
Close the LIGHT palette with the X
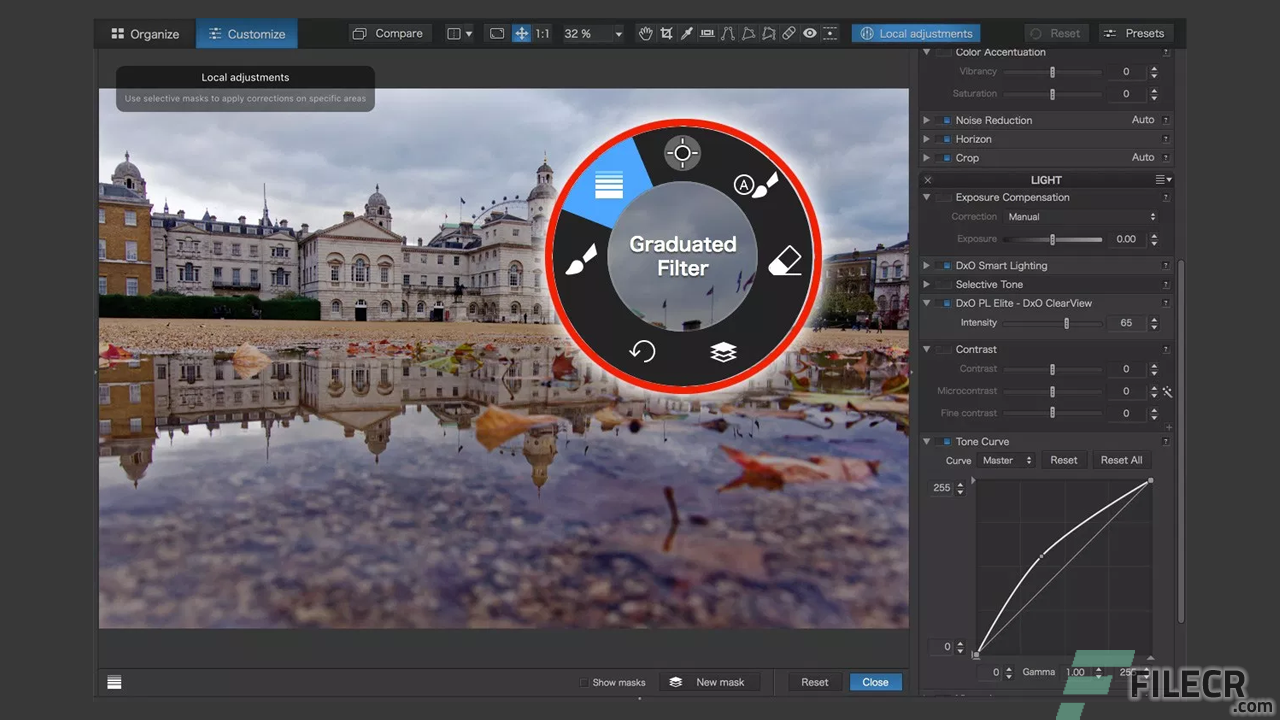pyautogui.click(x=927, y=180)
